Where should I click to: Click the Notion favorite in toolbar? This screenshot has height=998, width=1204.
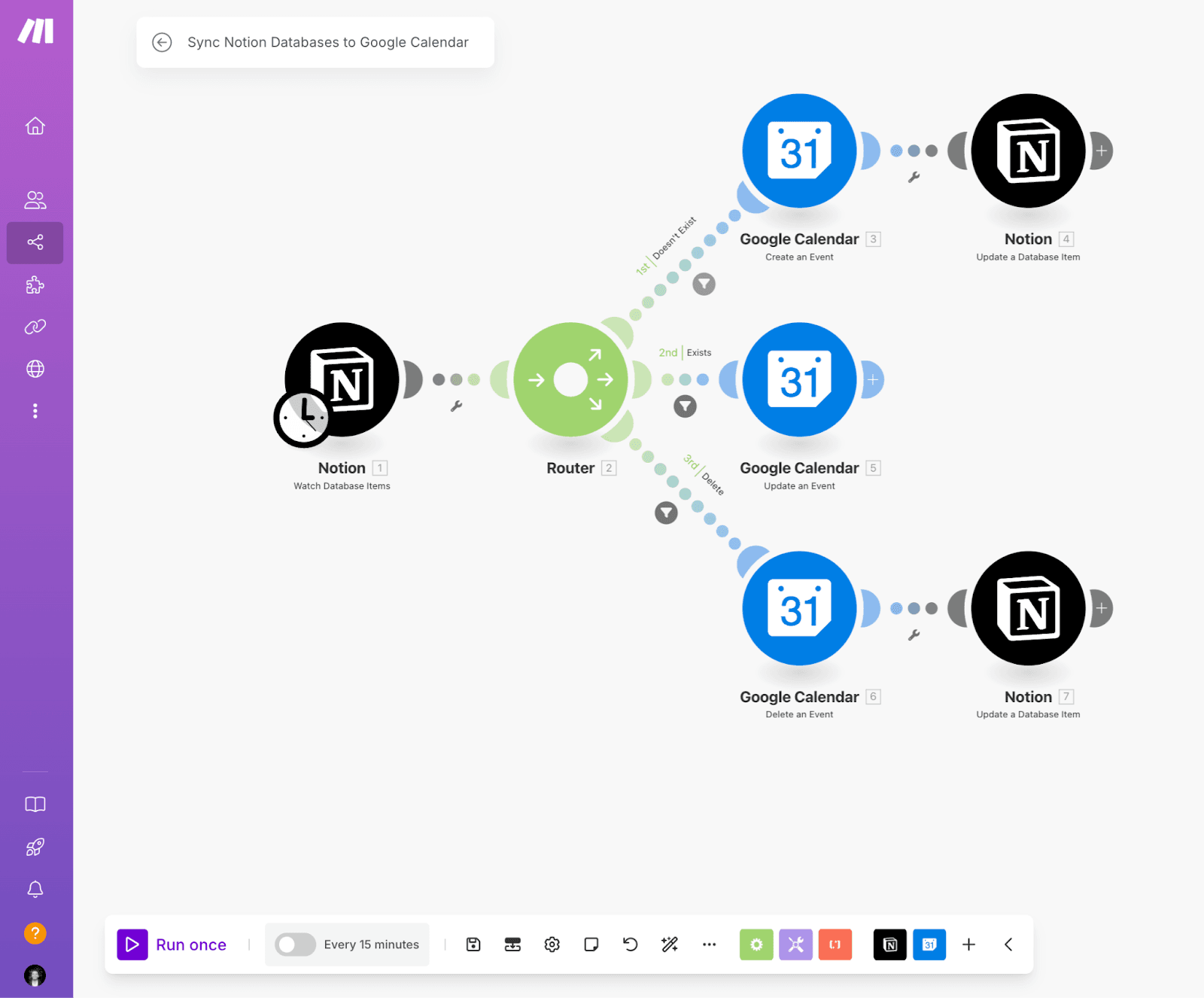click(x=890, y=945)
